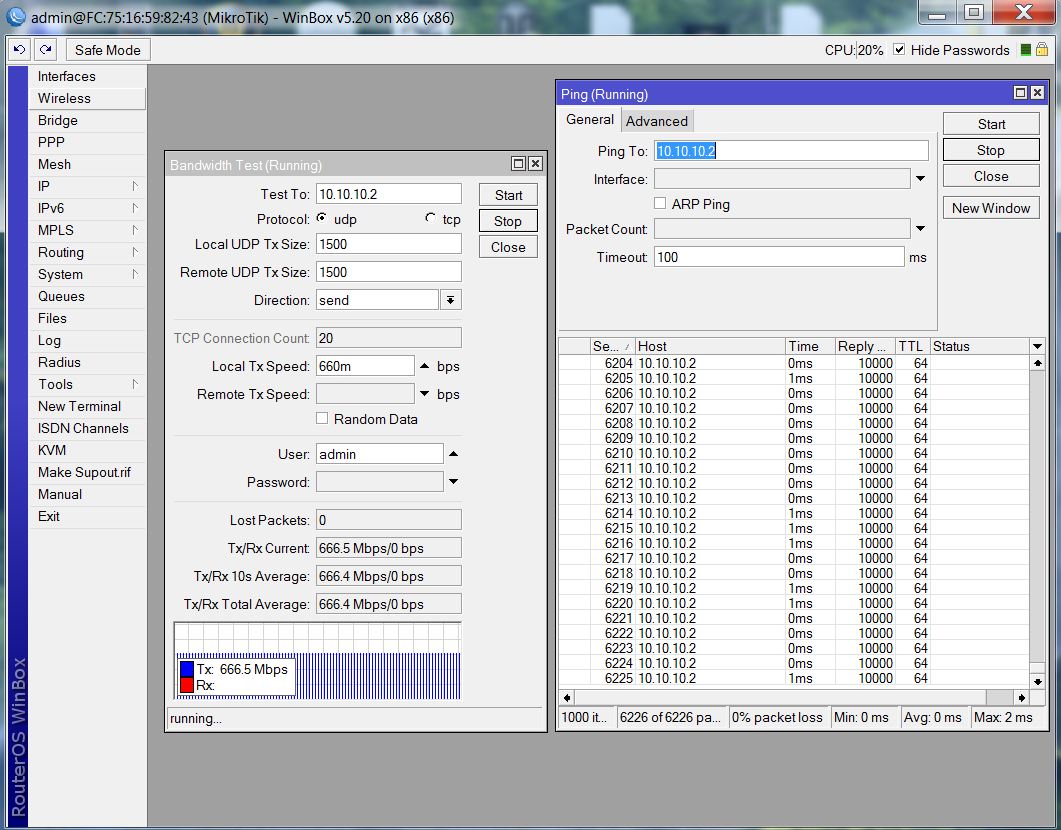The height and width of the screenshot is (830, 1061).
Task: Expand the Remote Tx Speed field arrow
Action: click(x=424, y=394)
